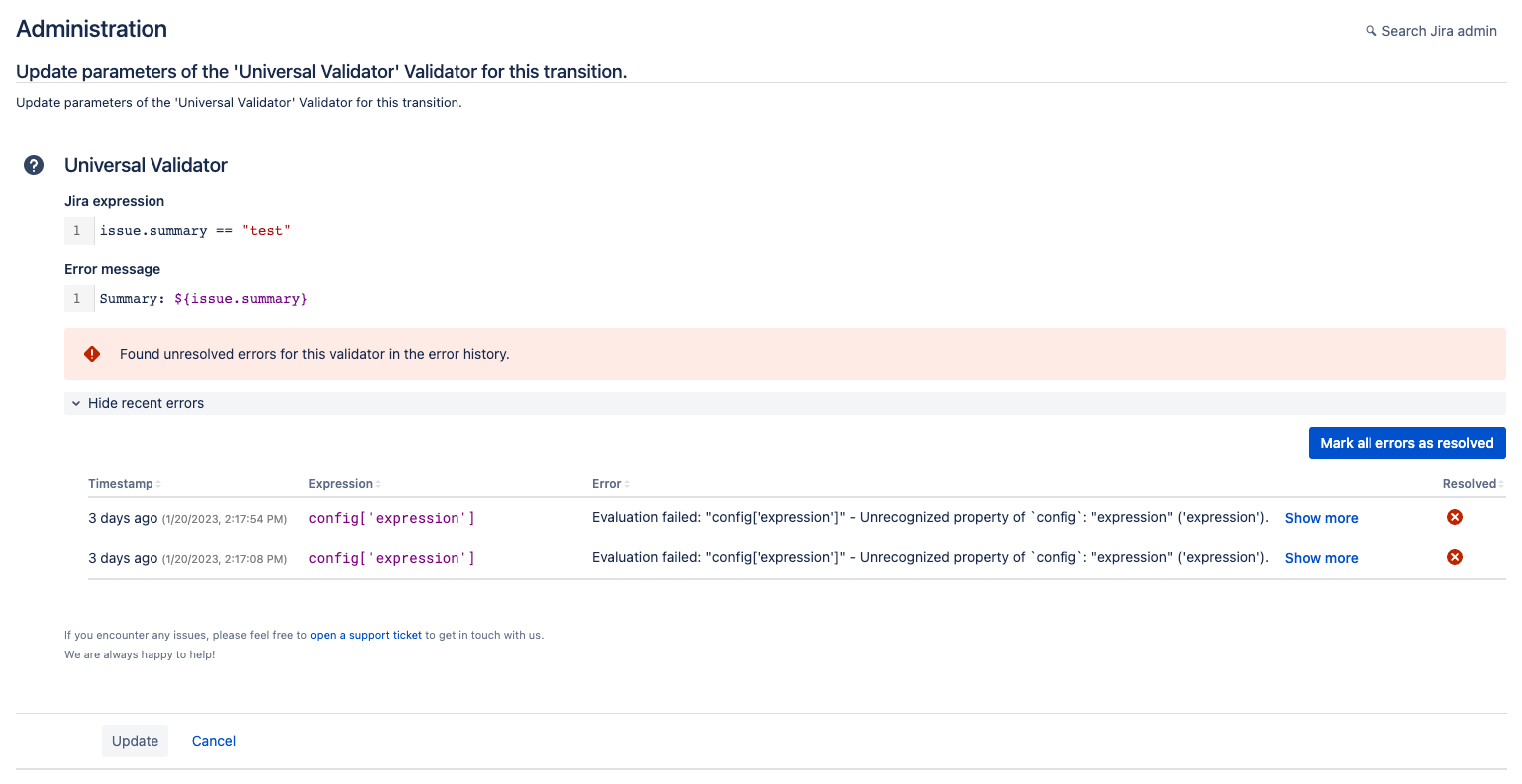1522x784 pixels.
Task: Show more details for the second error
Action: [x=1321, y=558]
